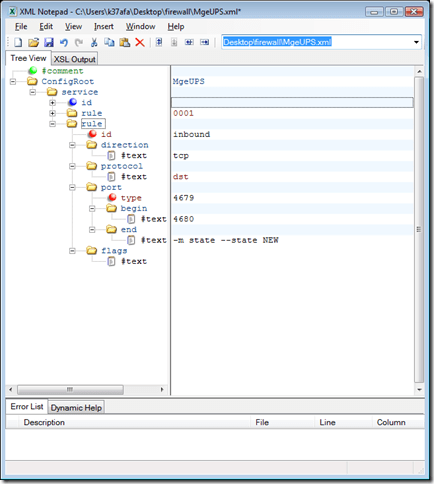Switch to the XSL Output tab

[75, 59]
